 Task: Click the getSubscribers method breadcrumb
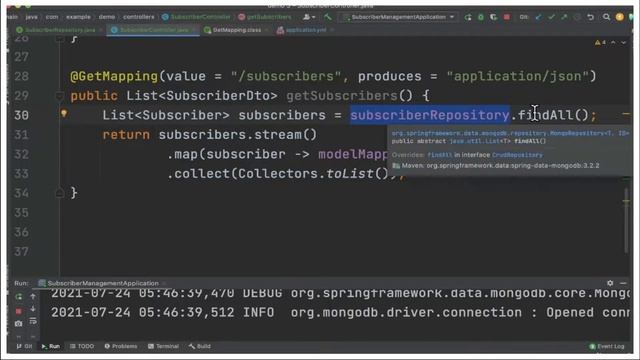click(265, 17)
